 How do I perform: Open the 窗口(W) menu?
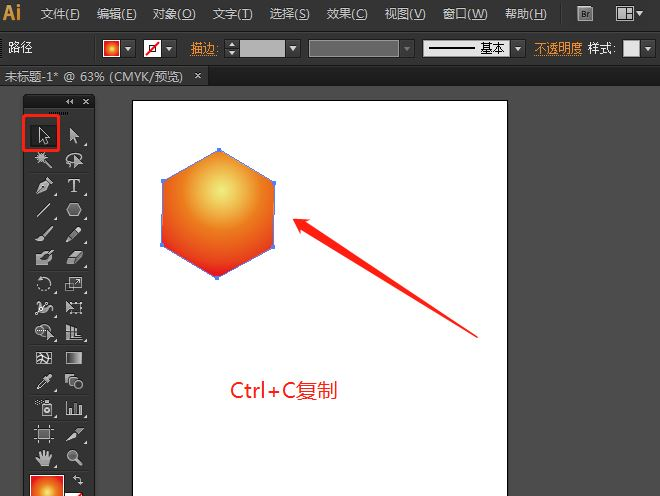pos(465,14)
